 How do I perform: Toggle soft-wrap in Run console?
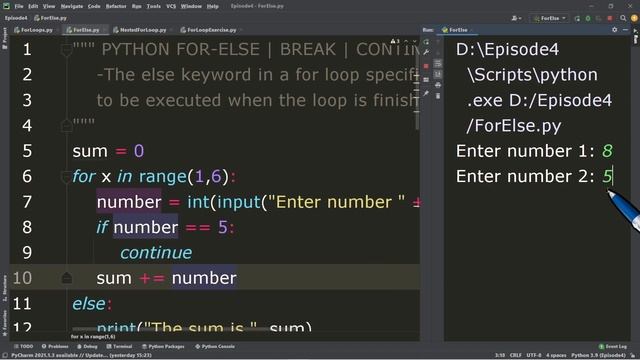(438, 63)
